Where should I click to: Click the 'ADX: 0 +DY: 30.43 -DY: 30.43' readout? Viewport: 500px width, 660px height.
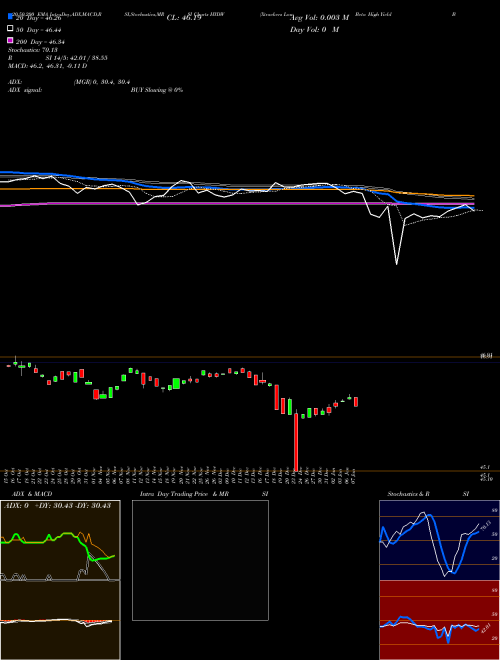57,506
